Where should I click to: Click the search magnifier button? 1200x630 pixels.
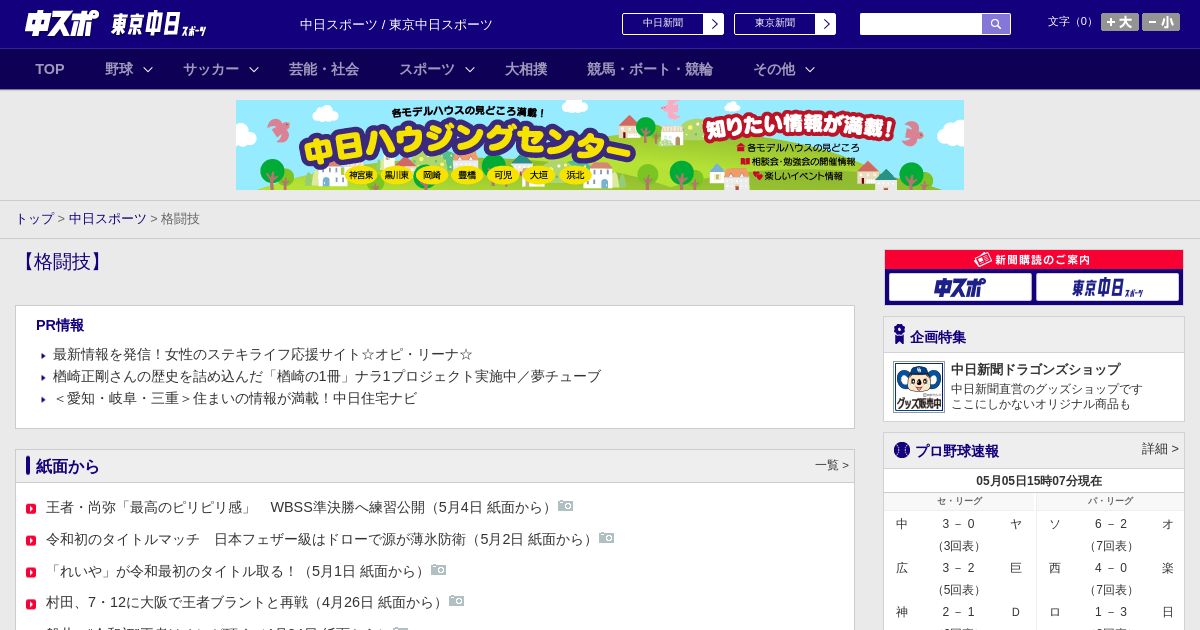click(996, 24)
